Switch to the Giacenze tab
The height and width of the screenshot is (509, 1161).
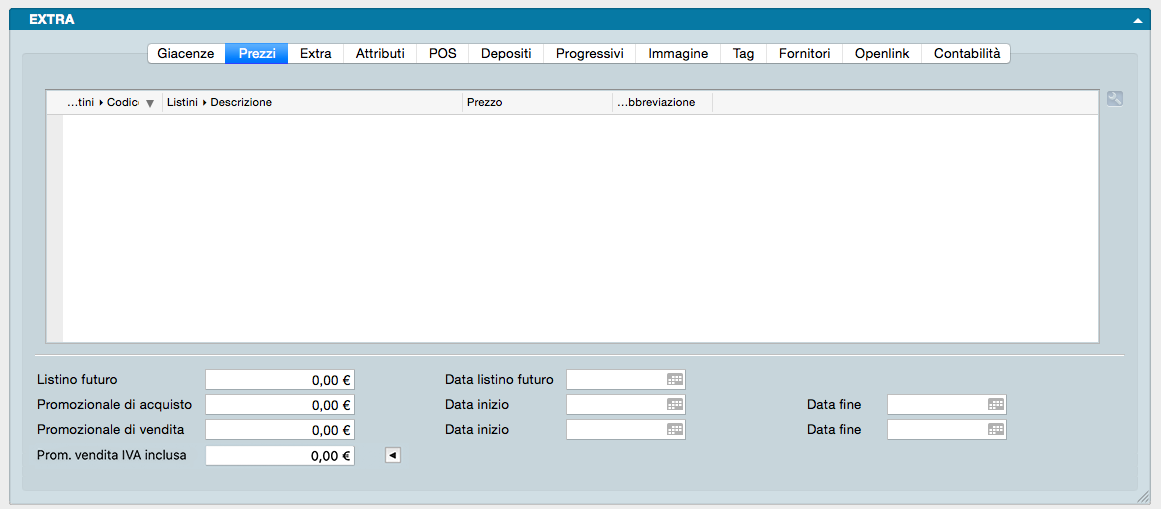pyautogui.click(x=186, y=54)
